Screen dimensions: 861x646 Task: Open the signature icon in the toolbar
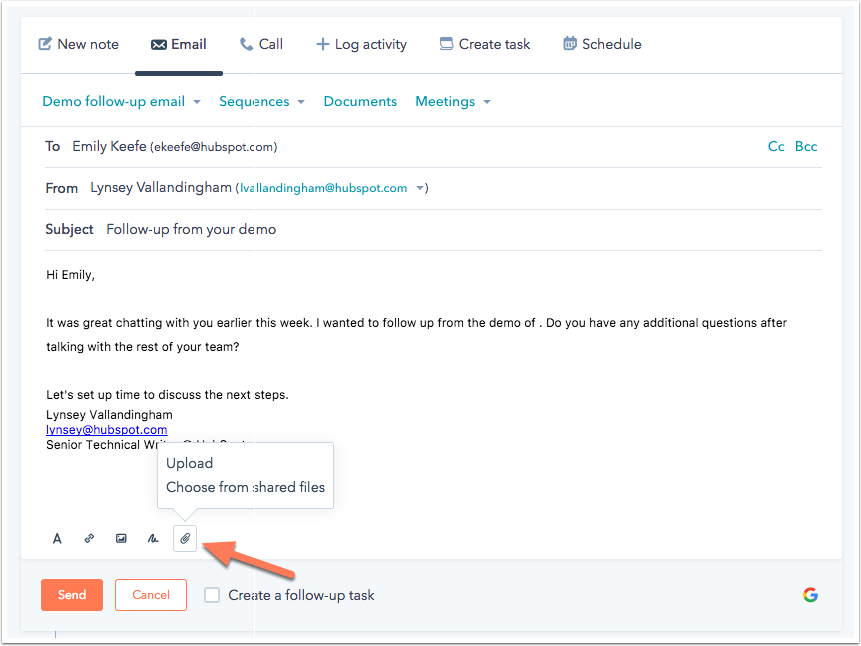(153, 538)
